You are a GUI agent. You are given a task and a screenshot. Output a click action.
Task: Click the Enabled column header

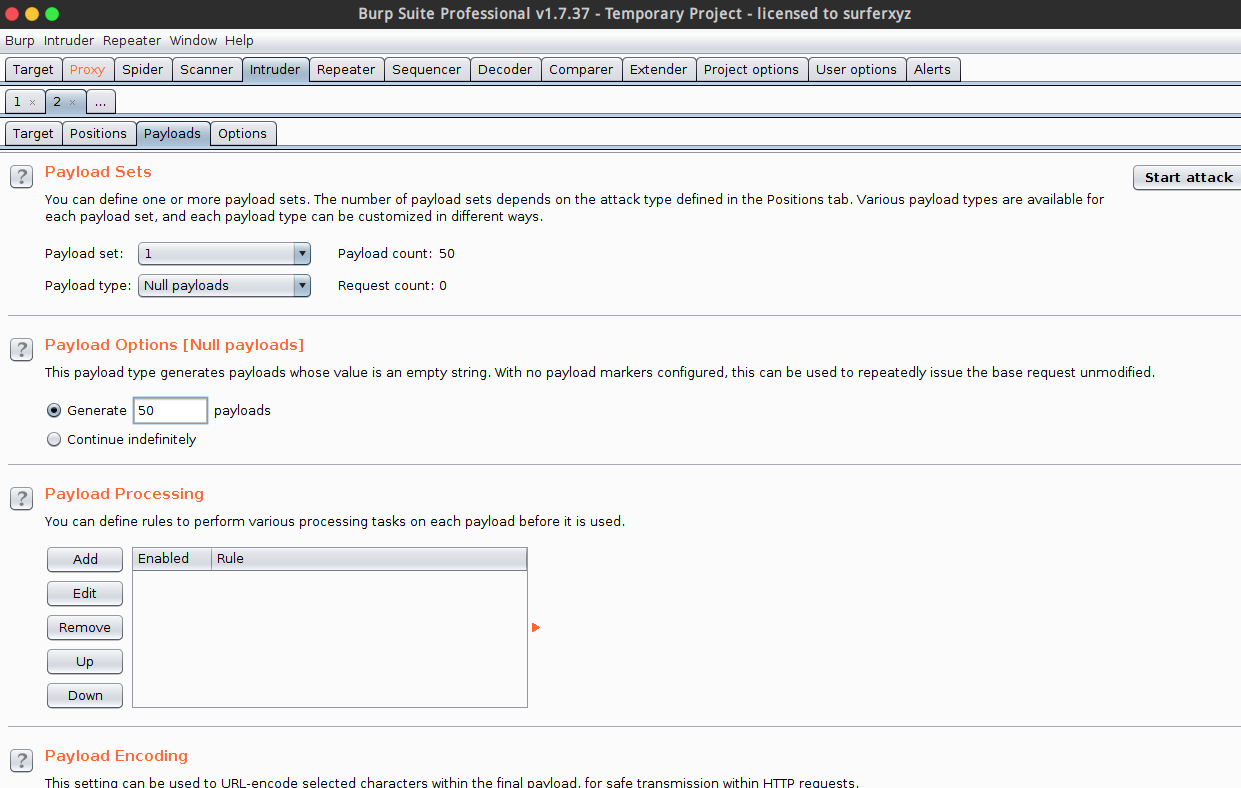(173, 559)
